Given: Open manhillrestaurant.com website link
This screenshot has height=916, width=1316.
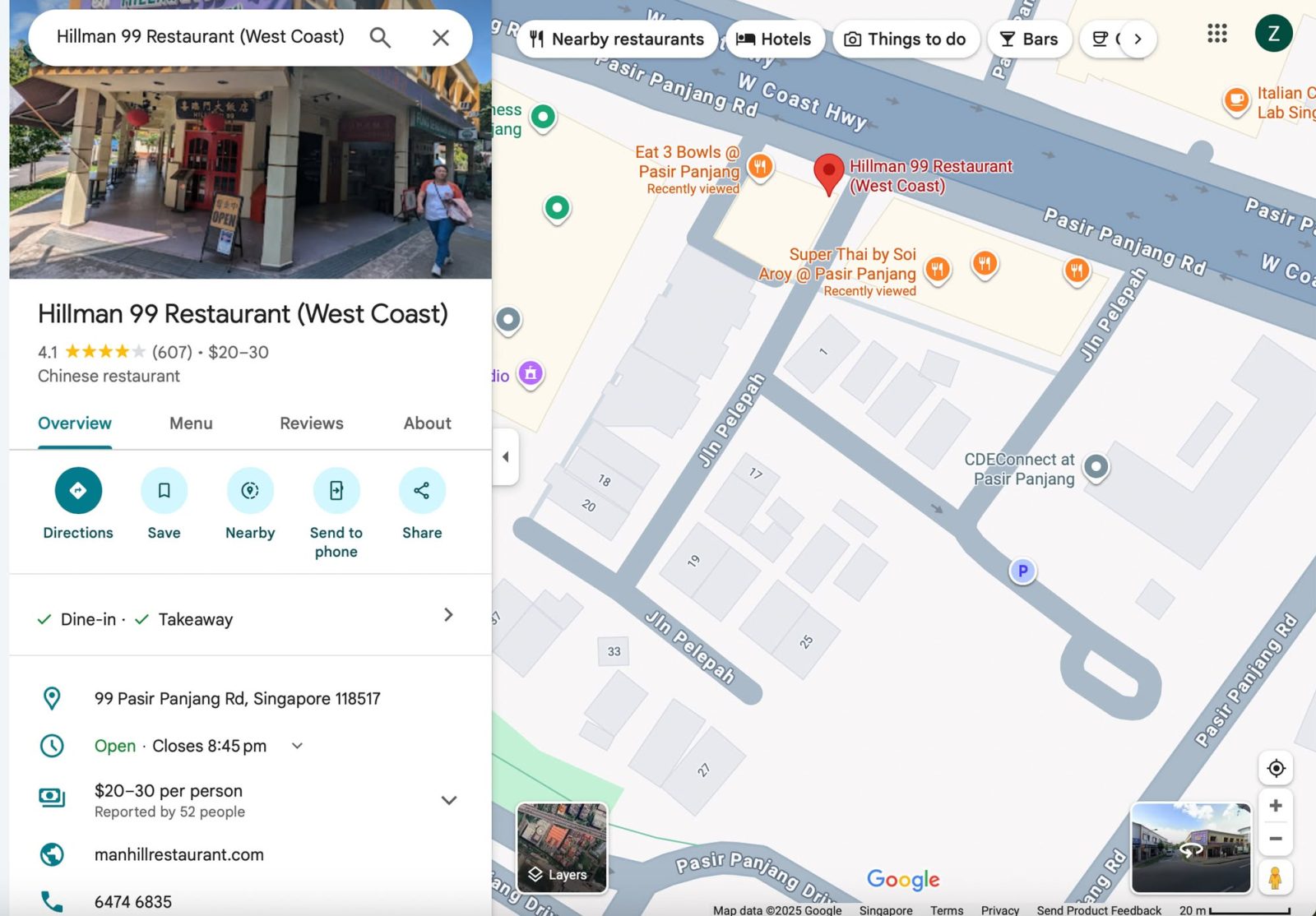Looking at the screenshot, I should pos(179,854).
